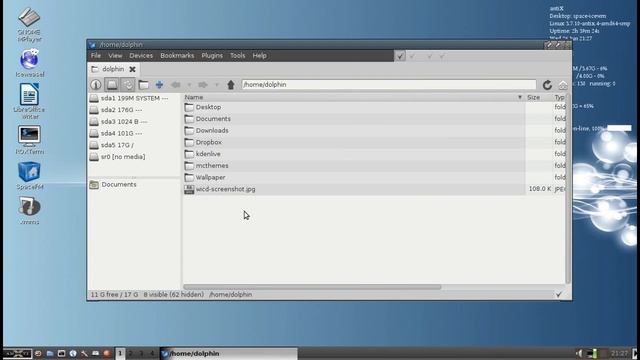Click the Refresh icon

click(547, 85)
